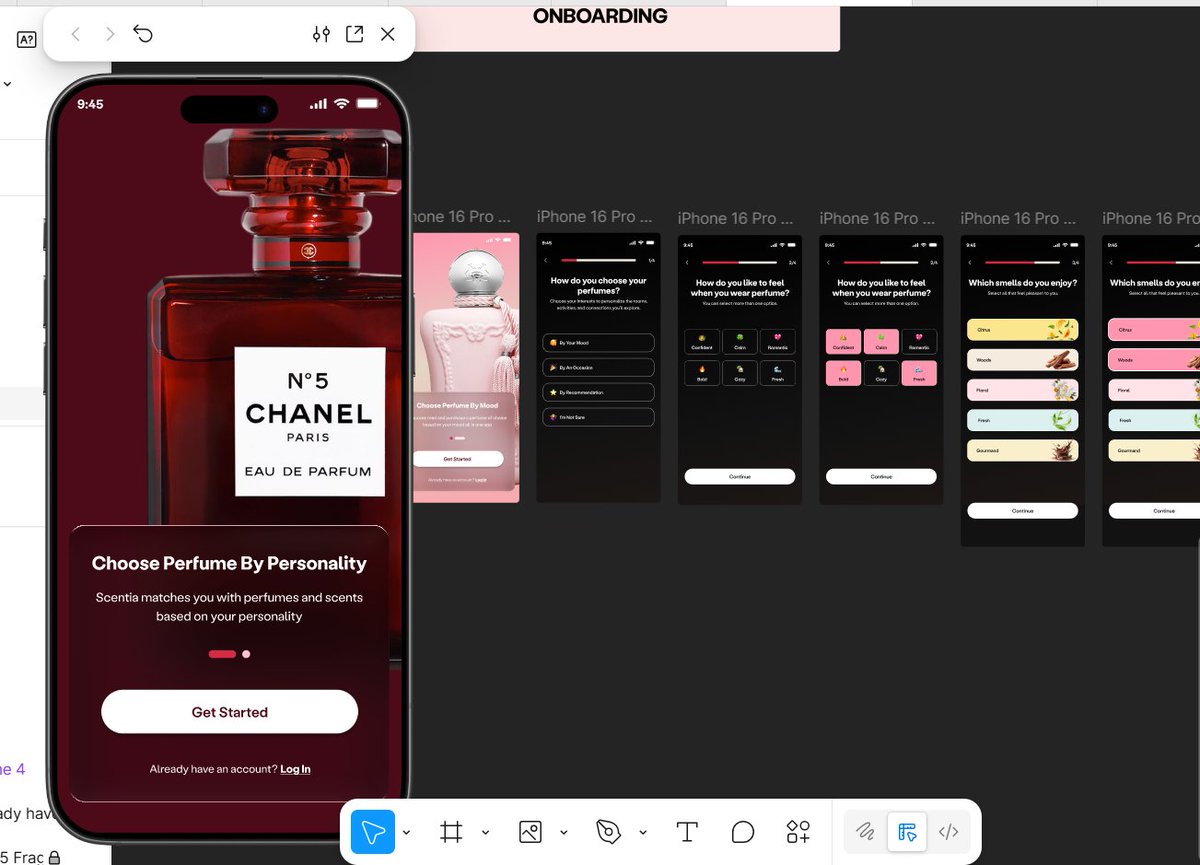Click the second page indicator dot
The height and width of the screenshot is (865, 1200).
click(244, 654)
